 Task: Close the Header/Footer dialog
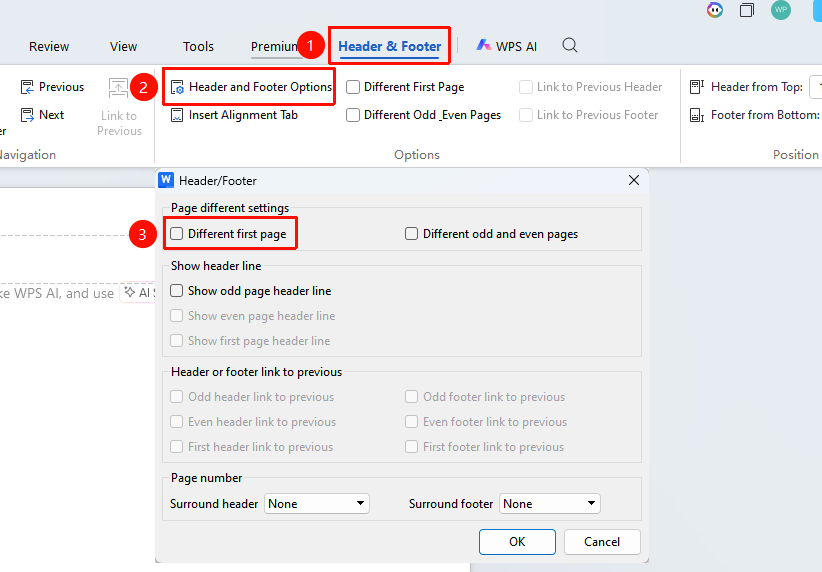pyautogui.click(x=634, y=180)
